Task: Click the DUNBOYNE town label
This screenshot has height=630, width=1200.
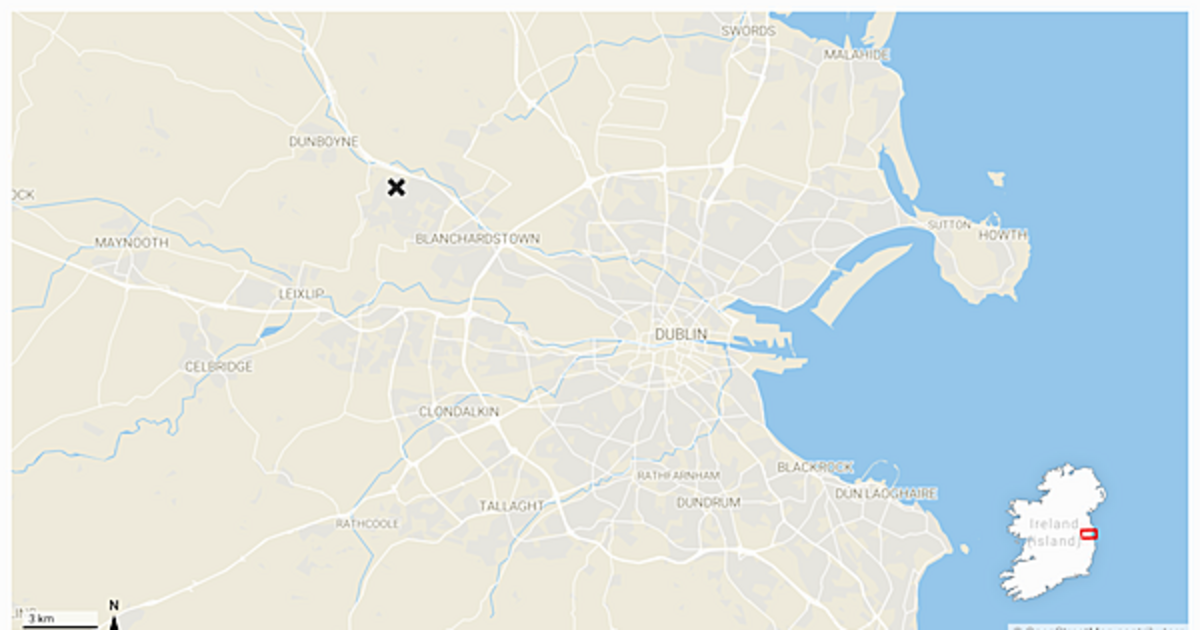Action: point(323,142)
